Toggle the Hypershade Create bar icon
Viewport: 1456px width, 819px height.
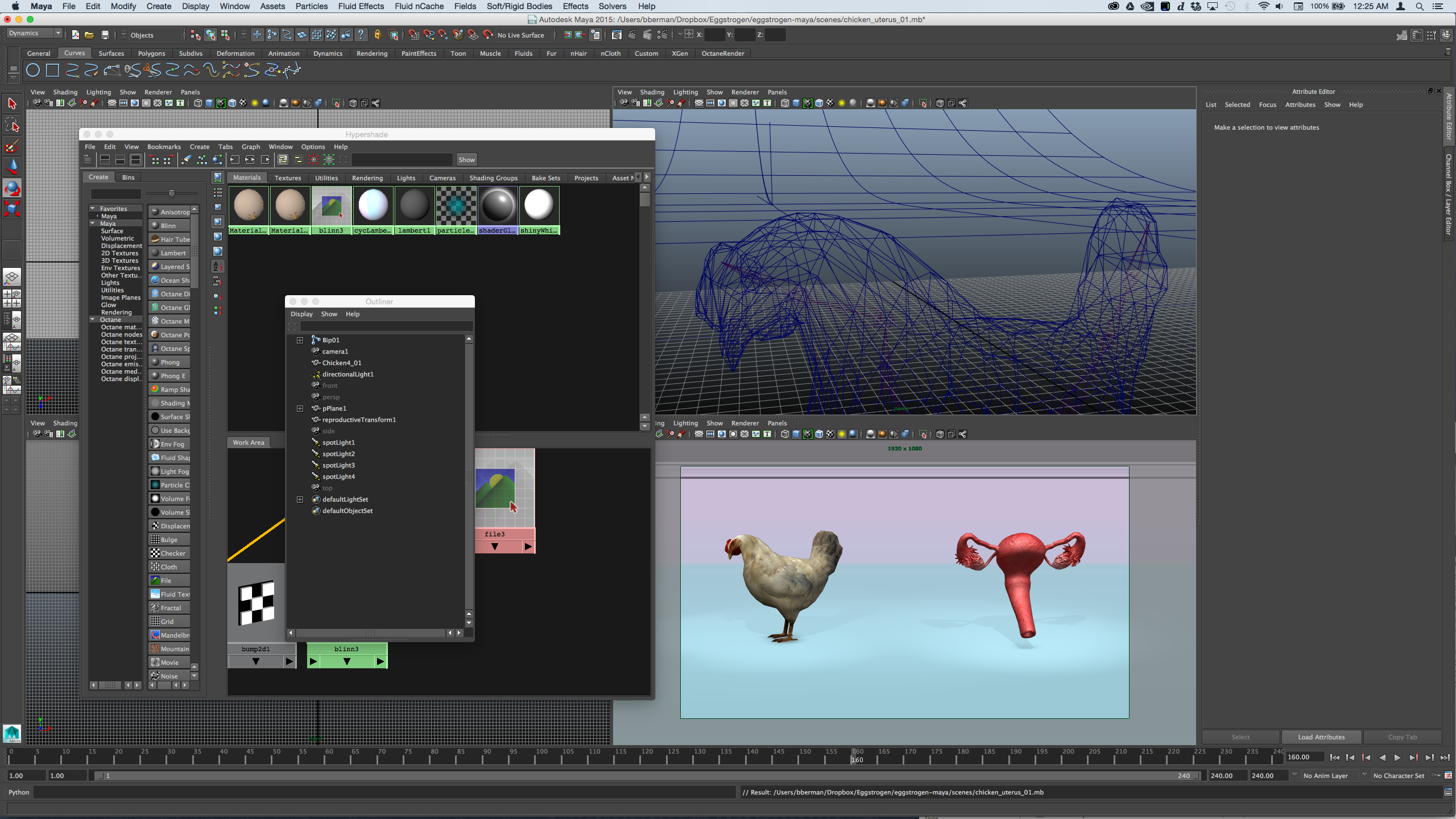(x=88, y=160)
